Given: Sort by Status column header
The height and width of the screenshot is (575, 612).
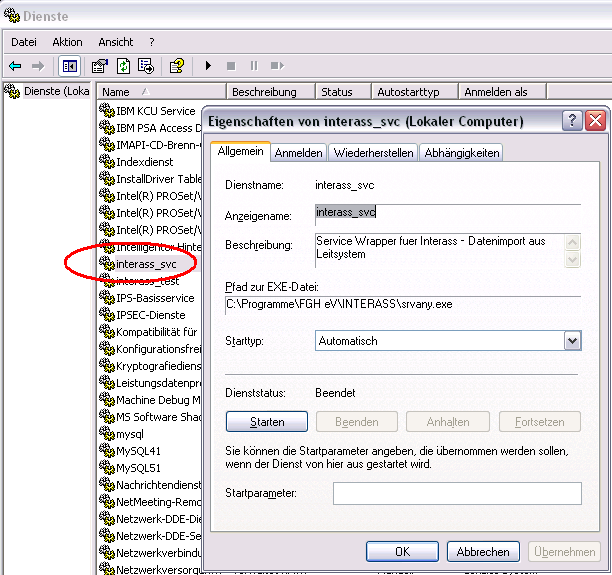Looking at the screenshot, I should [x=343, y=92].
